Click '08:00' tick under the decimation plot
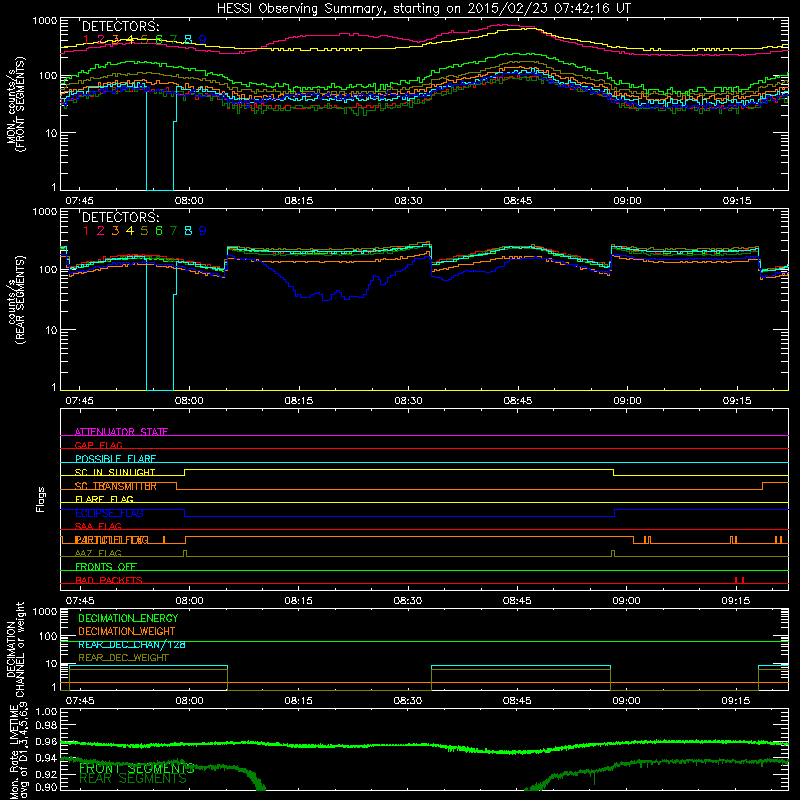This screenshot has width=800, height=800. (x=189, y=701)
